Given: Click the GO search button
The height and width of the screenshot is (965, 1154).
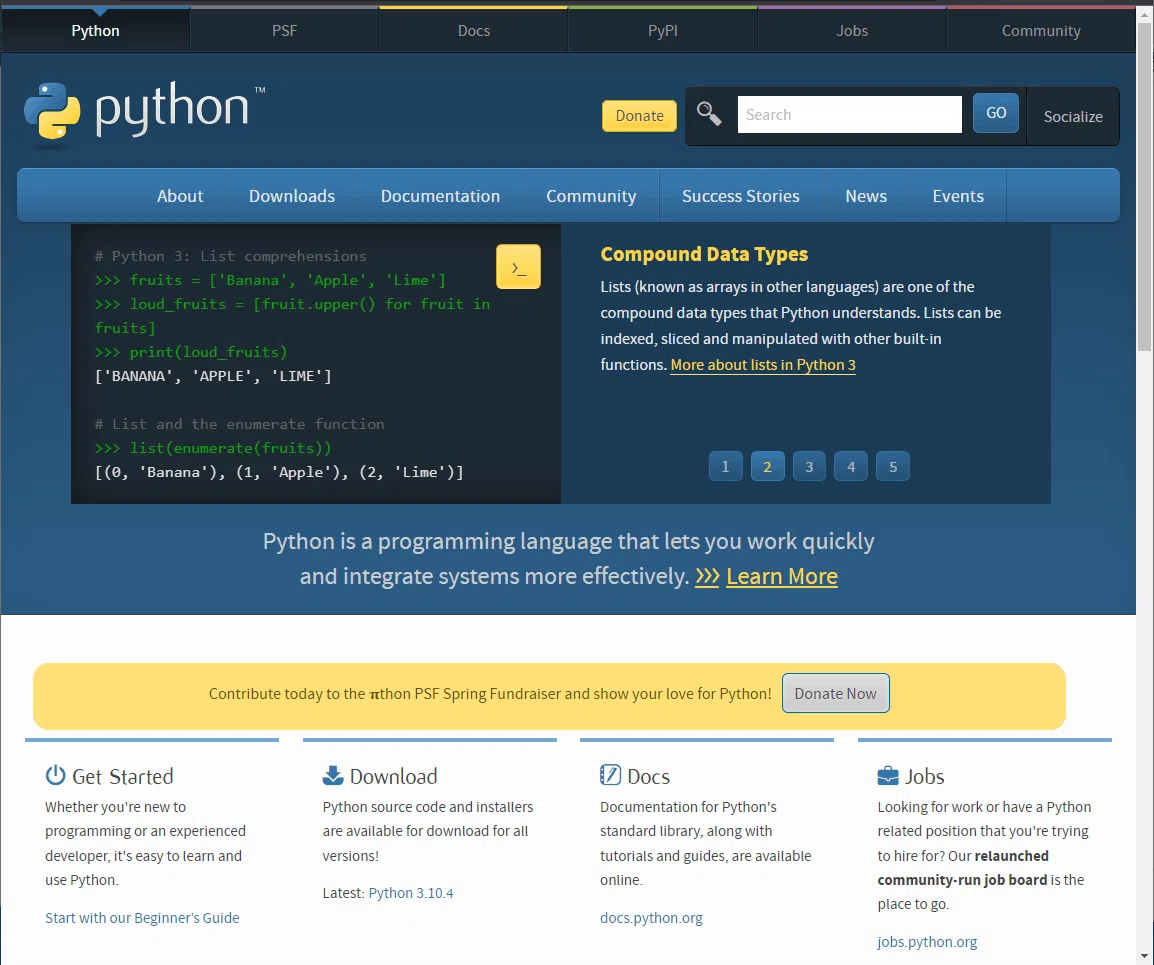Looking at the screenshot, I should point(996,113).
